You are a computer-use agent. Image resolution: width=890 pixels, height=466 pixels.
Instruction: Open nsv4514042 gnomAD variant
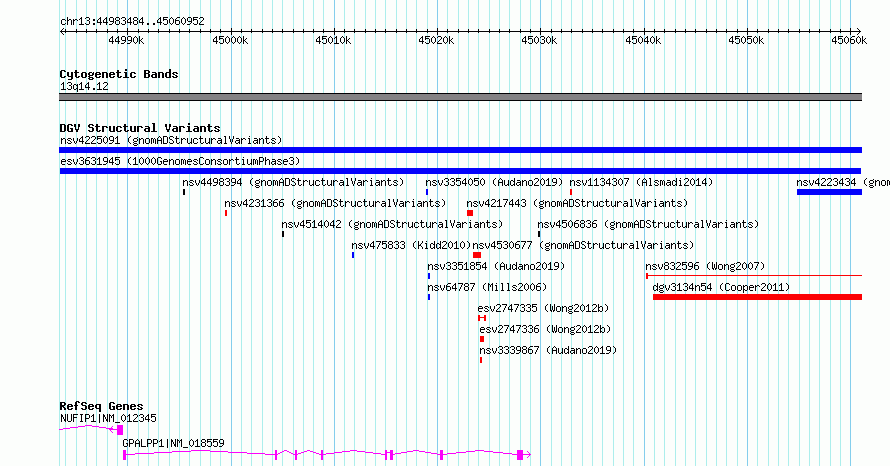[x=392, y=224]
